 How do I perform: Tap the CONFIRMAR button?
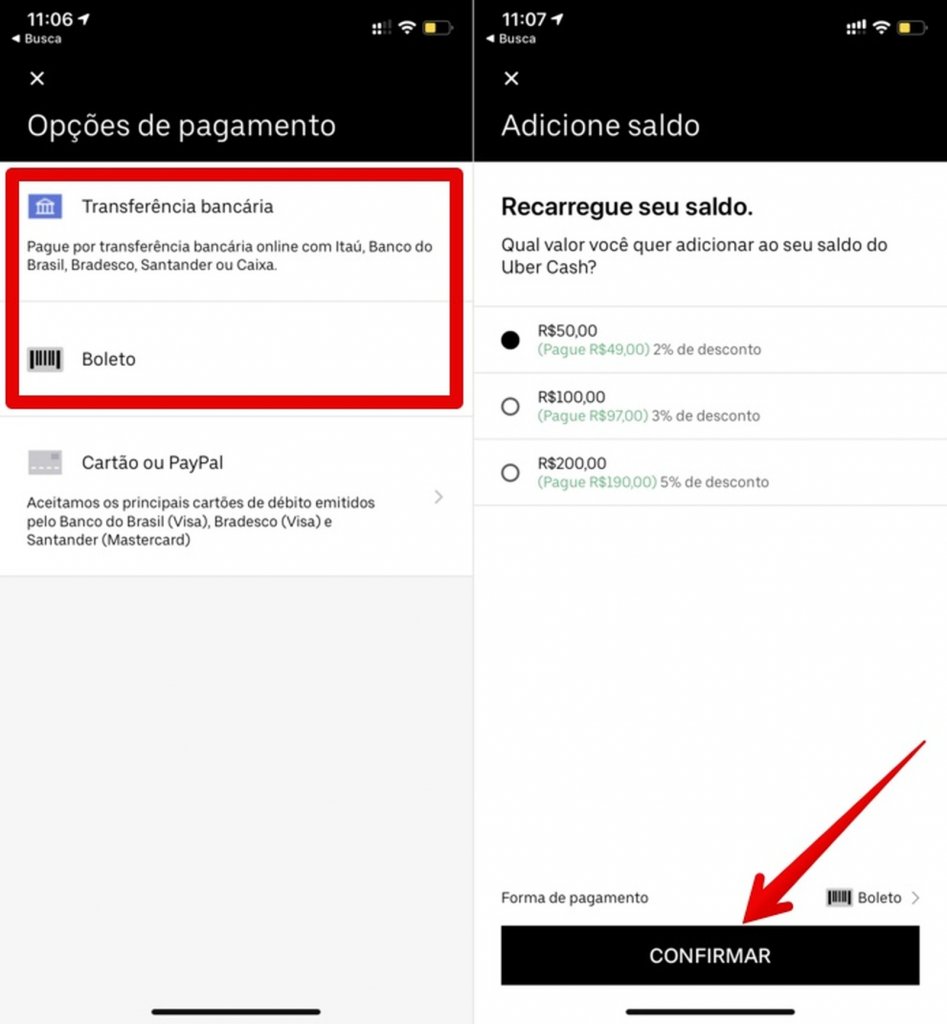click(x=710, y=955)
